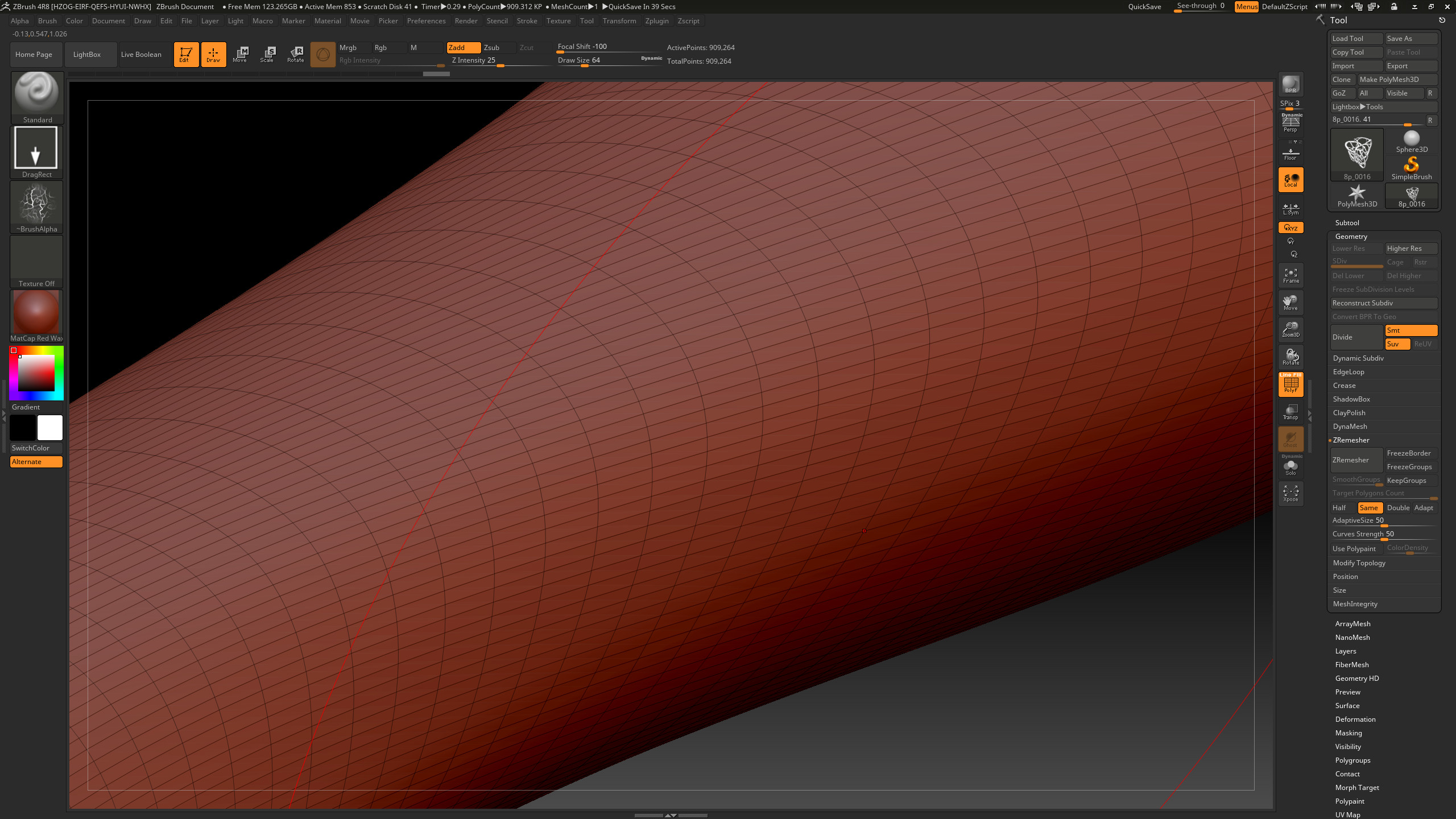The height and width of the screenshot is (819, 1456).
Task: Toggle PolyF wireframe display icon
Action: [x=1290, y=384]
